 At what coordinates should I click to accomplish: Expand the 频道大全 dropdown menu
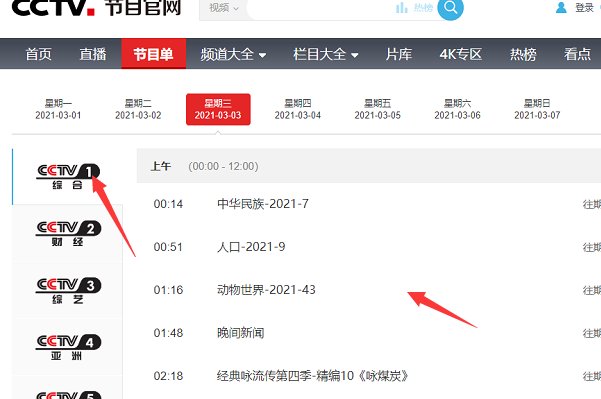coord(233,54)
